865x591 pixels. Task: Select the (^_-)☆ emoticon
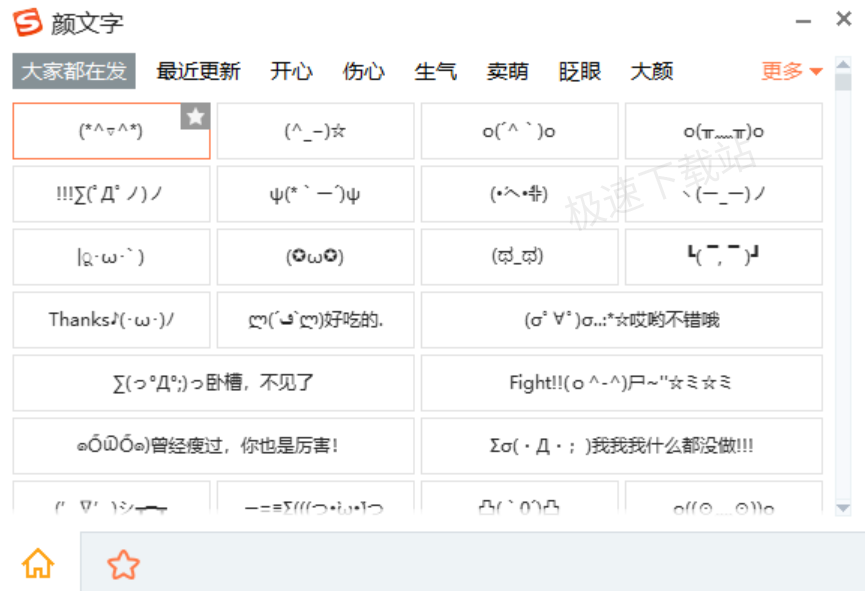click(x=315, y=131)
